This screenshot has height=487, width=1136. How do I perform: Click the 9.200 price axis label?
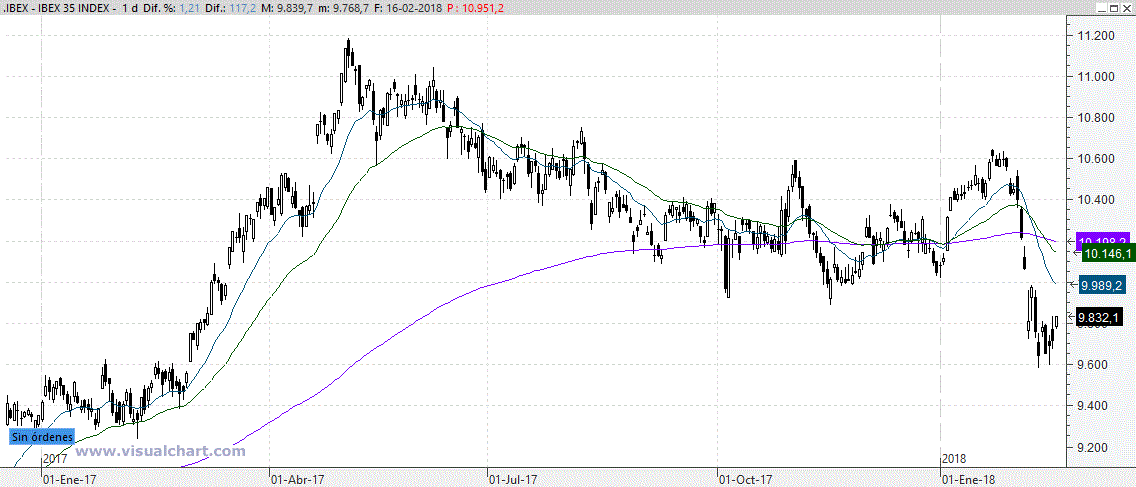1095,448
